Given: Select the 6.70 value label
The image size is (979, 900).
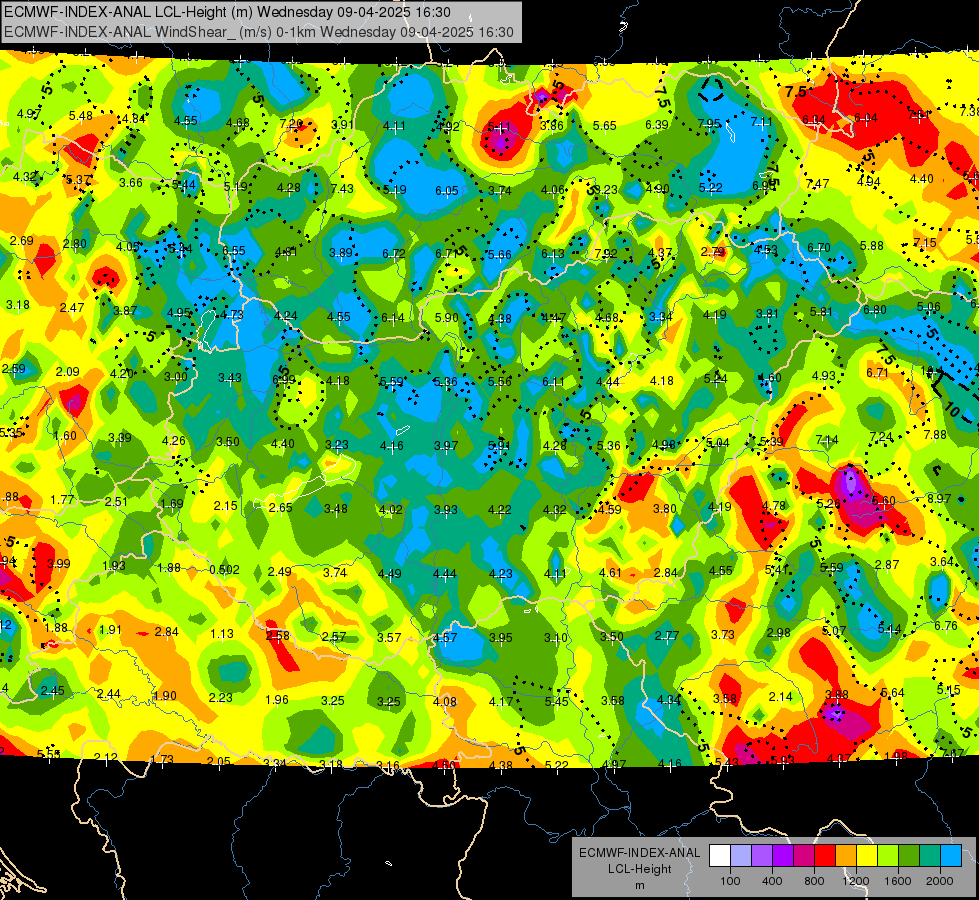Looking at the screenshot, I should click(819, 248).
